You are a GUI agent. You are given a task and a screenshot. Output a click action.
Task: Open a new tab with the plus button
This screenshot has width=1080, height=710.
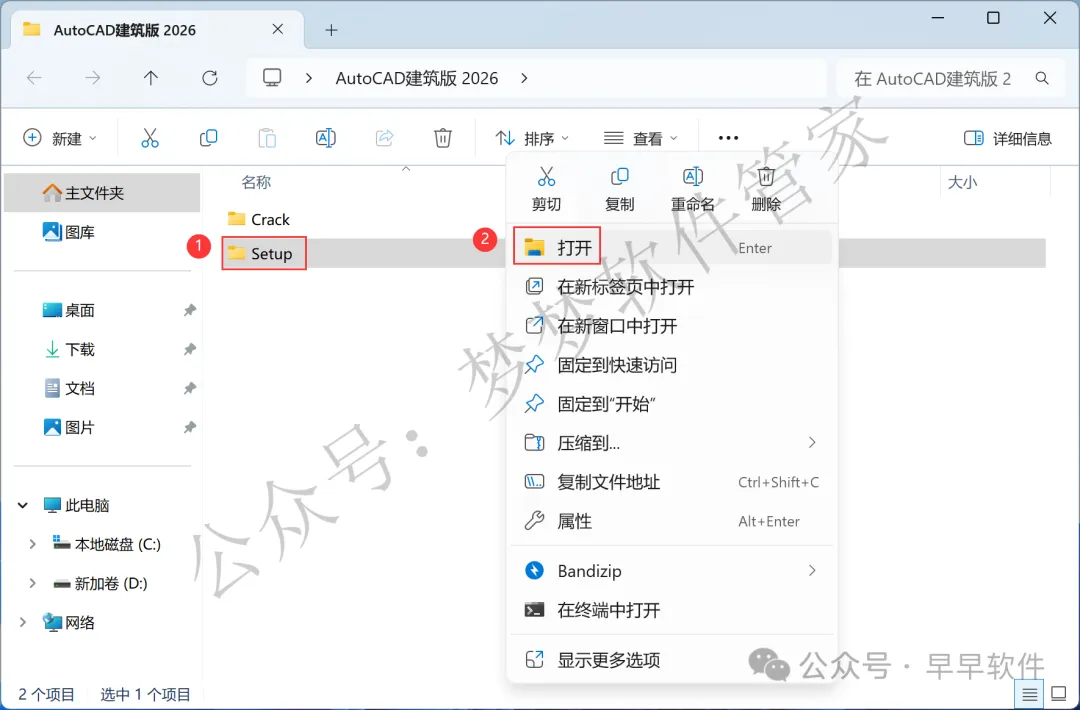pyautogui.click(x=331, y=30)
